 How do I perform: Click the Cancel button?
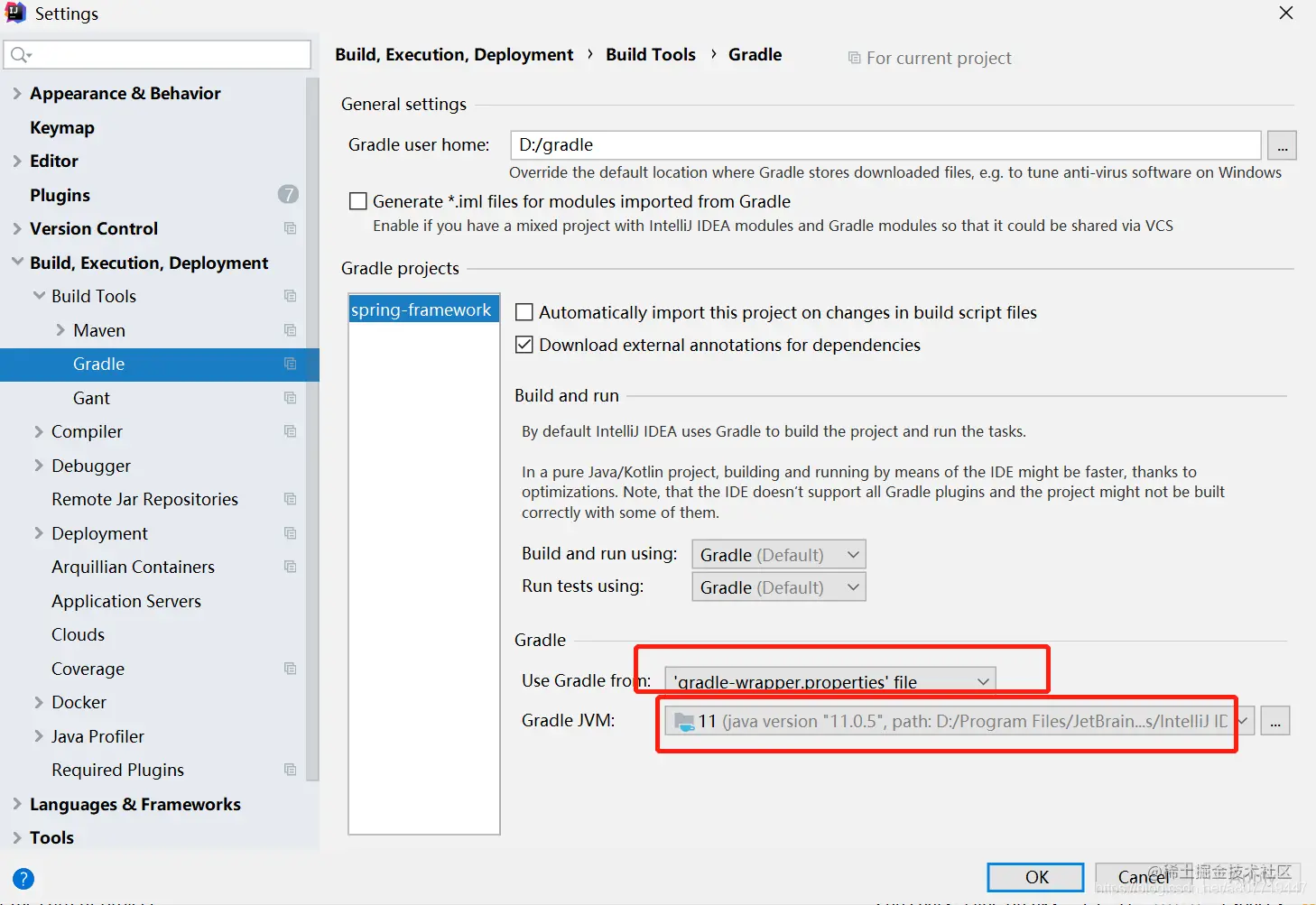coord(1143,877)
